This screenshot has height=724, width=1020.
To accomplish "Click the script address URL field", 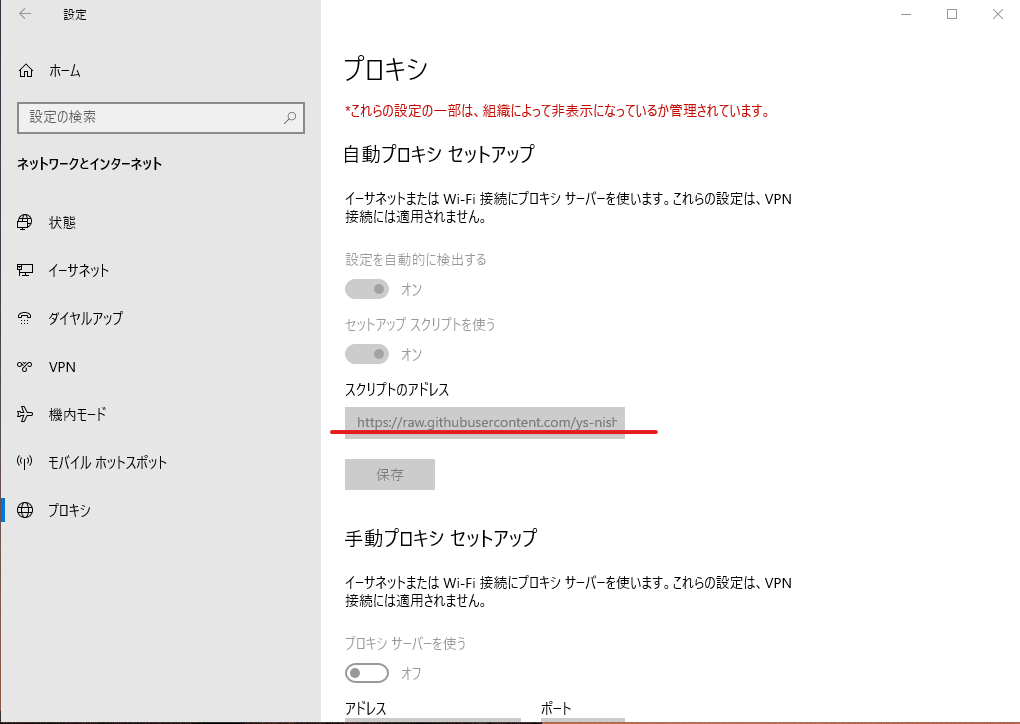I will point(485,423).
